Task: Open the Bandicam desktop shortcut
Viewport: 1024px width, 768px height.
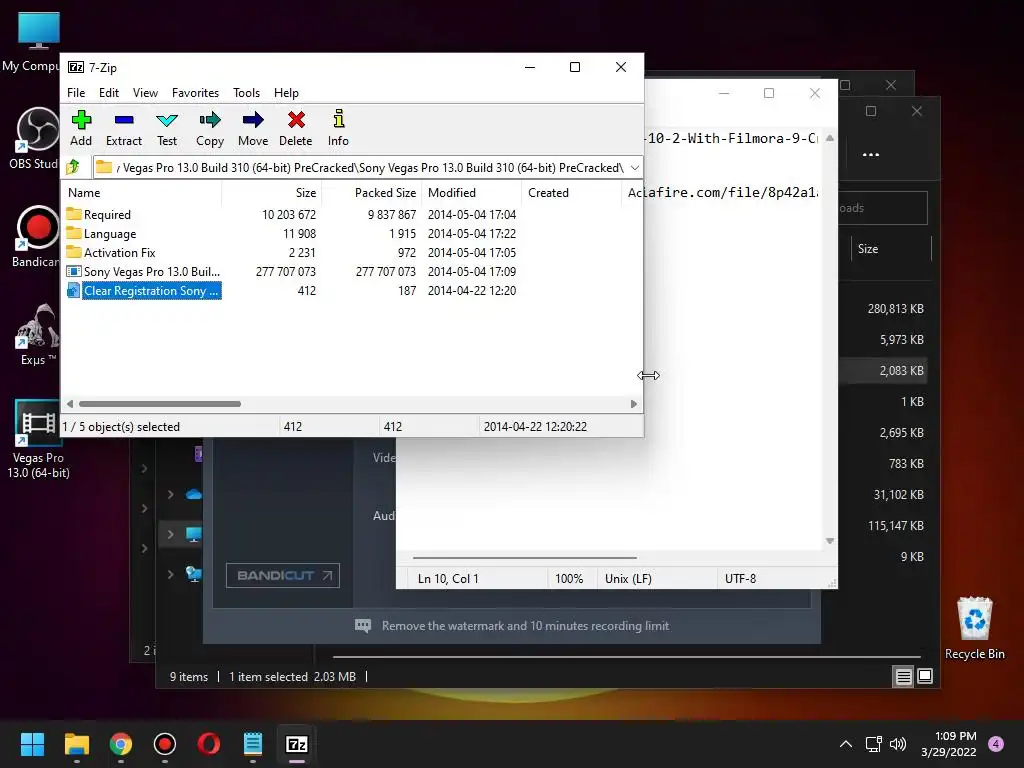Action: coord(37,236)
